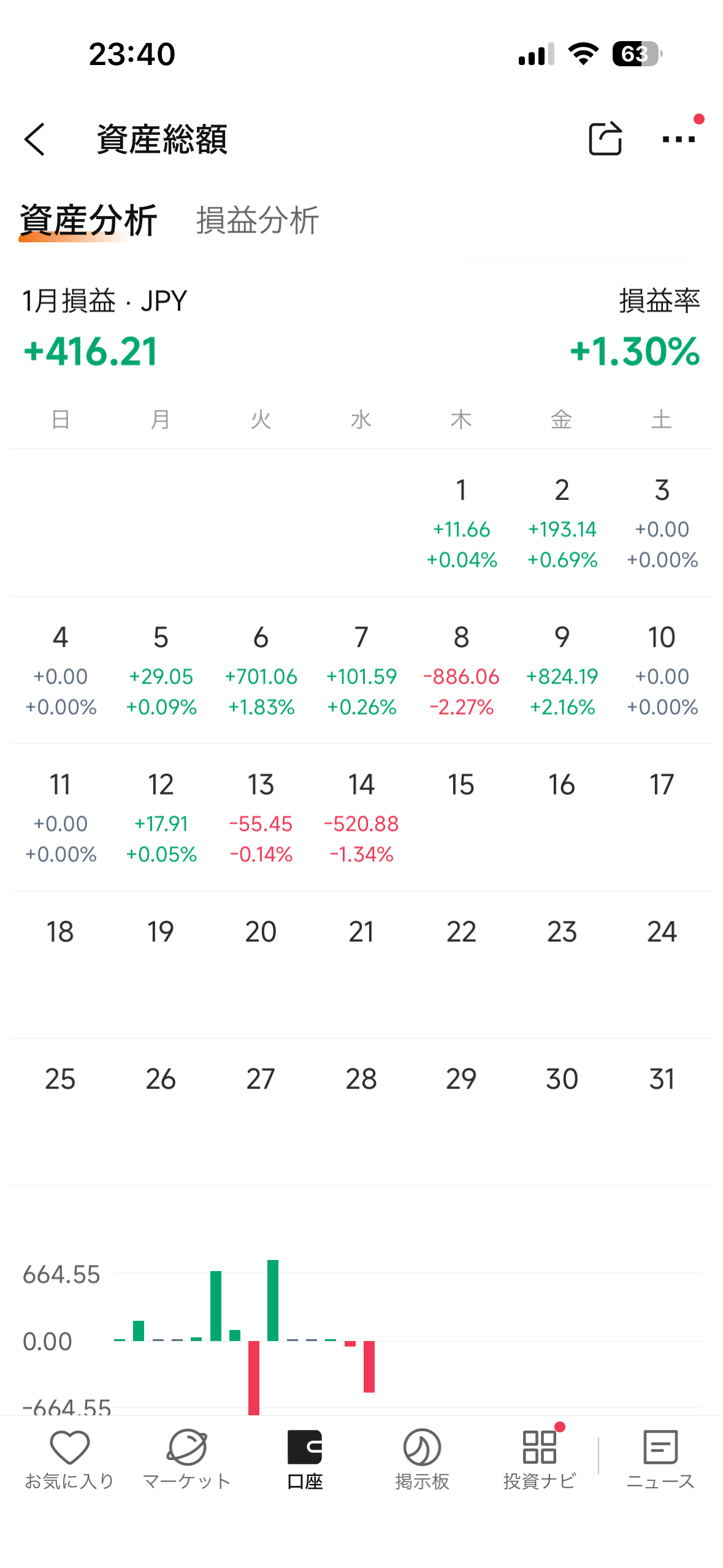Select day 14 with -520.88 loss
The height and width of the screenshot is (1568, 723).
click(361, 818)
